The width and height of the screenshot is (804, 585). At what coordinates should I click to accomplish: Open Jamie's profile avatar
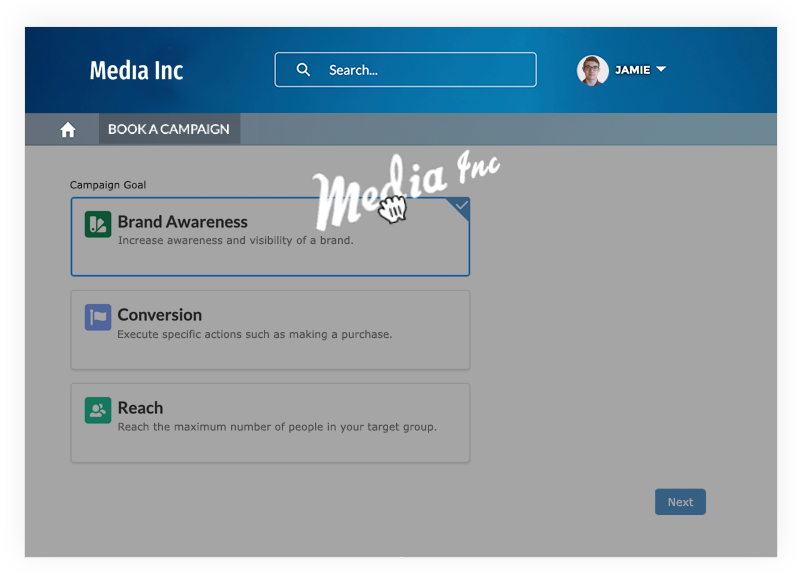click(x=592, y=70)
